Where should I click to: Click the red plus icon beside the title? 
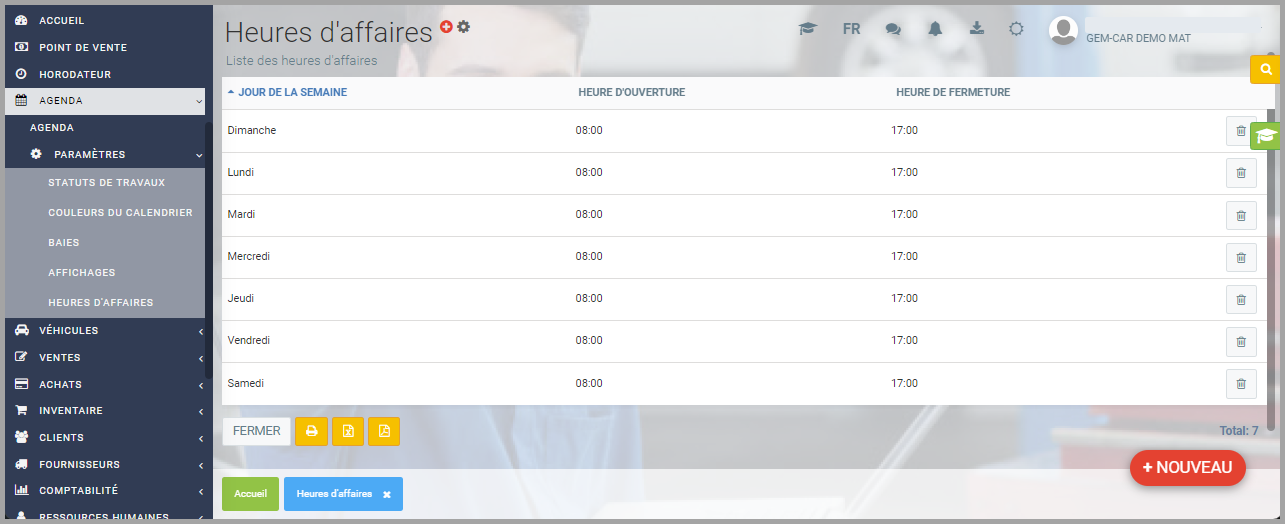[447, 27]
